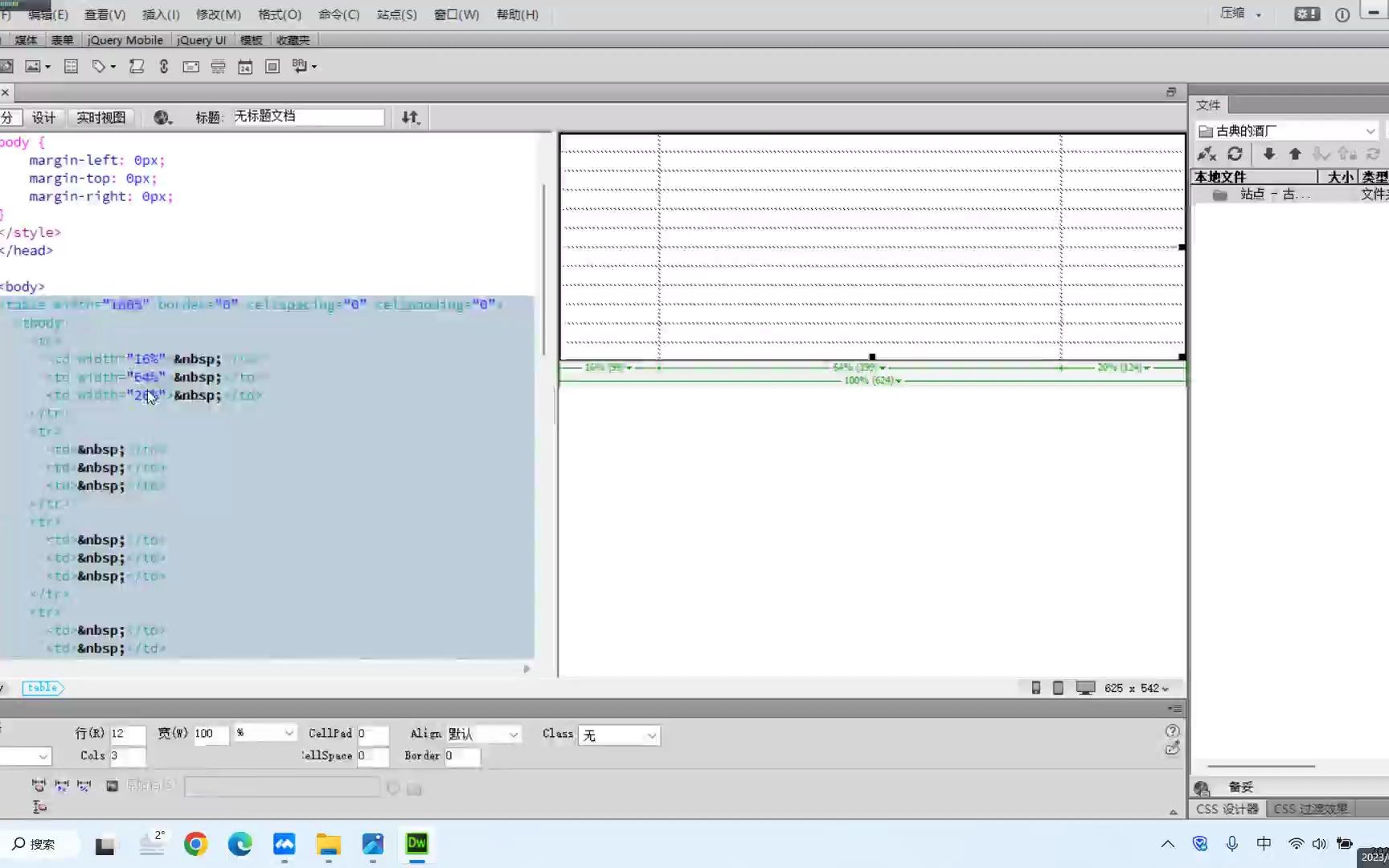
Task: Restore down the document window
Action: tap(1171, 92)
